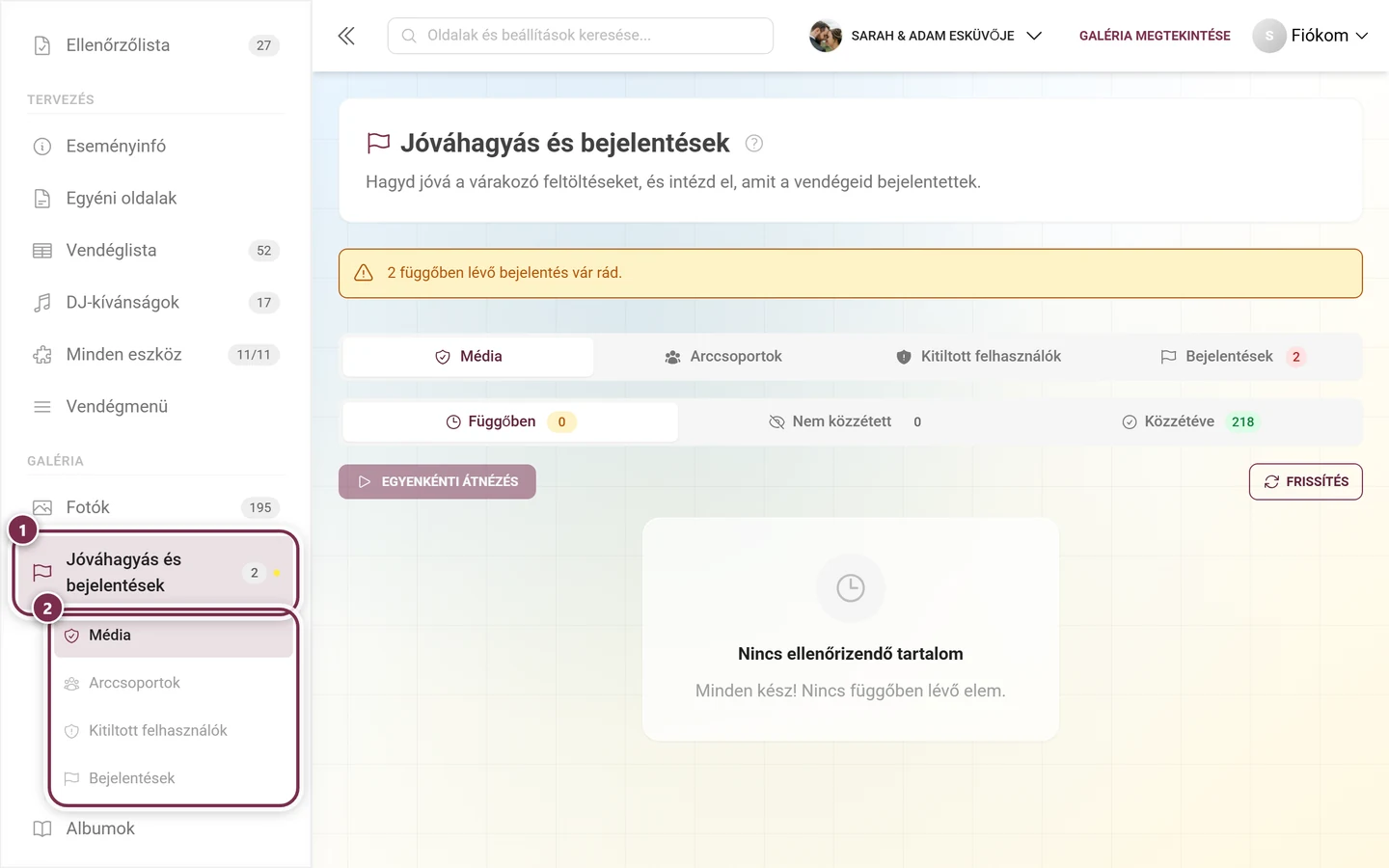This screenshot has height=868, width=1389.
Task: Click the account avatar circle
Action: pyautogui.click(x=1269, y=36)
